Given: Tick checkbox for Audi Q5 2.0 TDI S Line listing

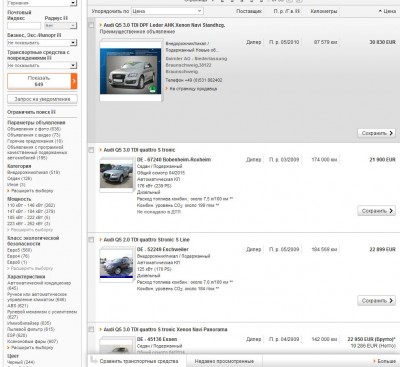Looking at the screenshot, I should tap(91, 240).
